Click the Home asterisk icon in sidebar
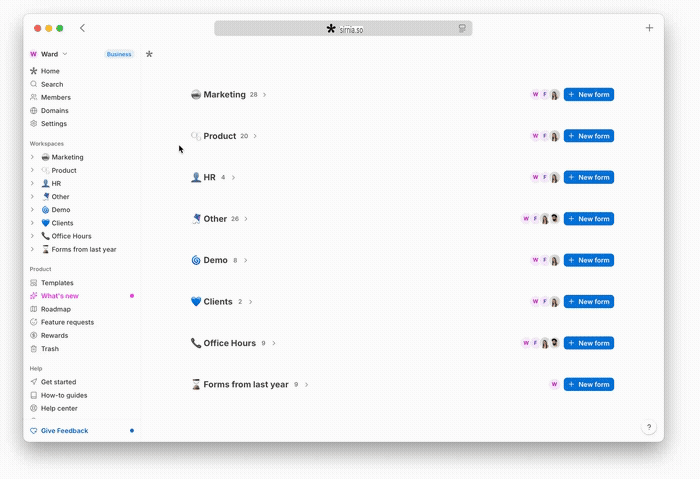The height and width of the screenshot is (479, 700). (x=33, y=71)
